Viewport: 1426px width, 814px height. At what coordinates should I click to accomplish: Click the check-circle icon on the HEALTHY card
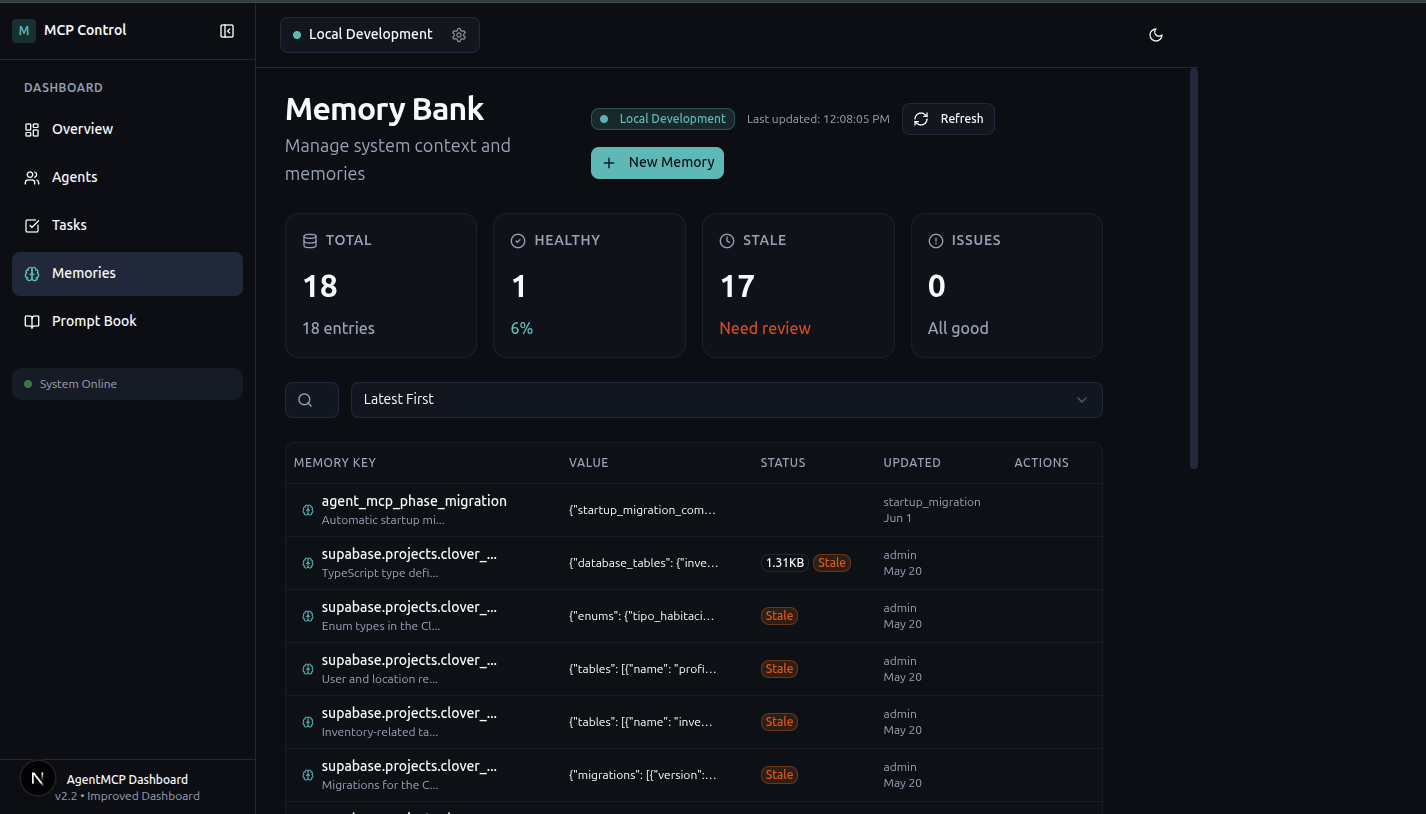click(x=517, y=240)
